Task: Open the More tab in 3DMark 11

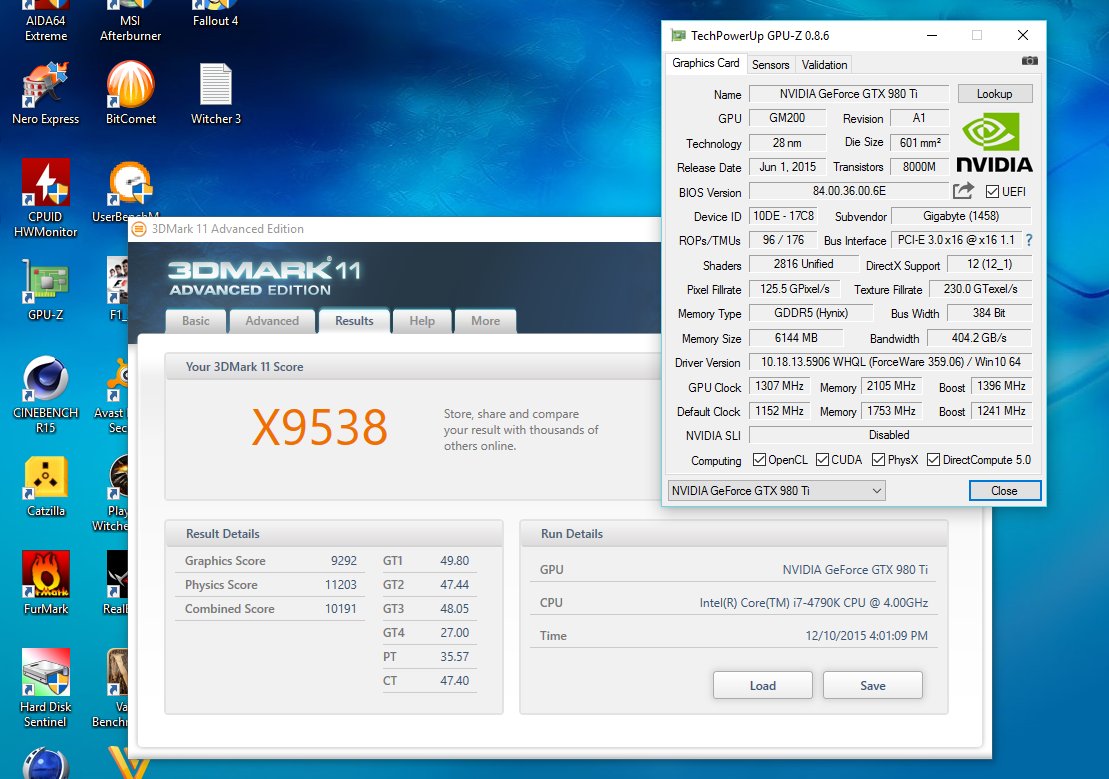Action: [485, 321]
